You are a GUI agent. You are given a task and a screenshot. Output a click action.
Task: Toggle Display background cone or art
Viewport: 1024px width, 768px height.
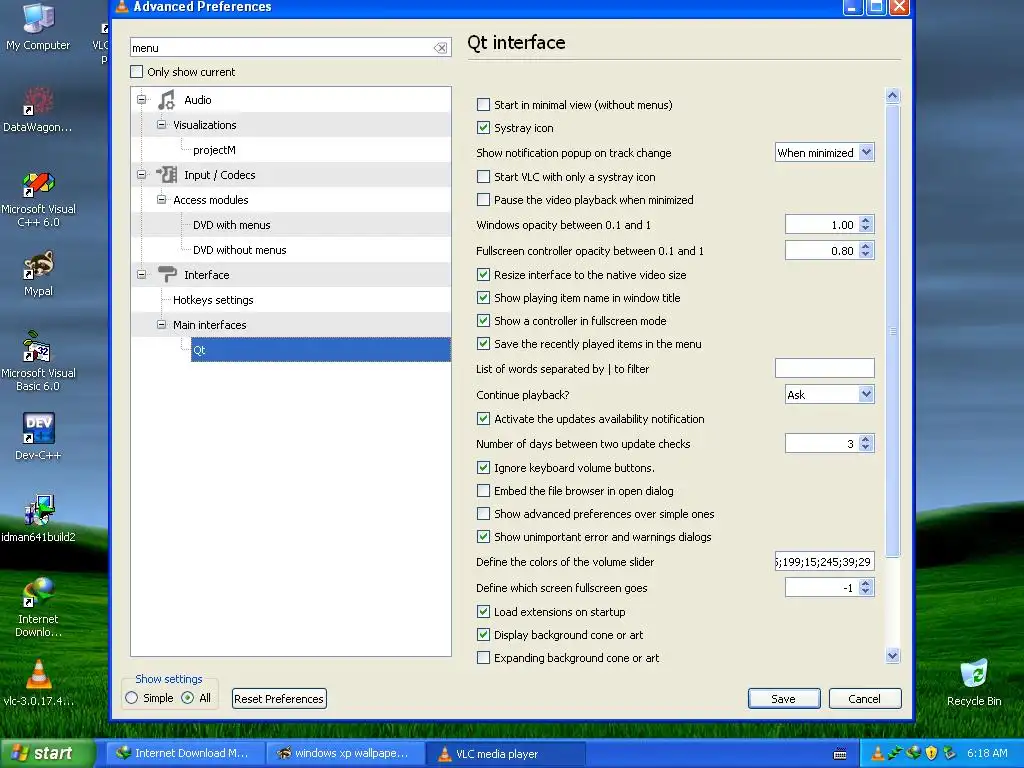(483, 635)
